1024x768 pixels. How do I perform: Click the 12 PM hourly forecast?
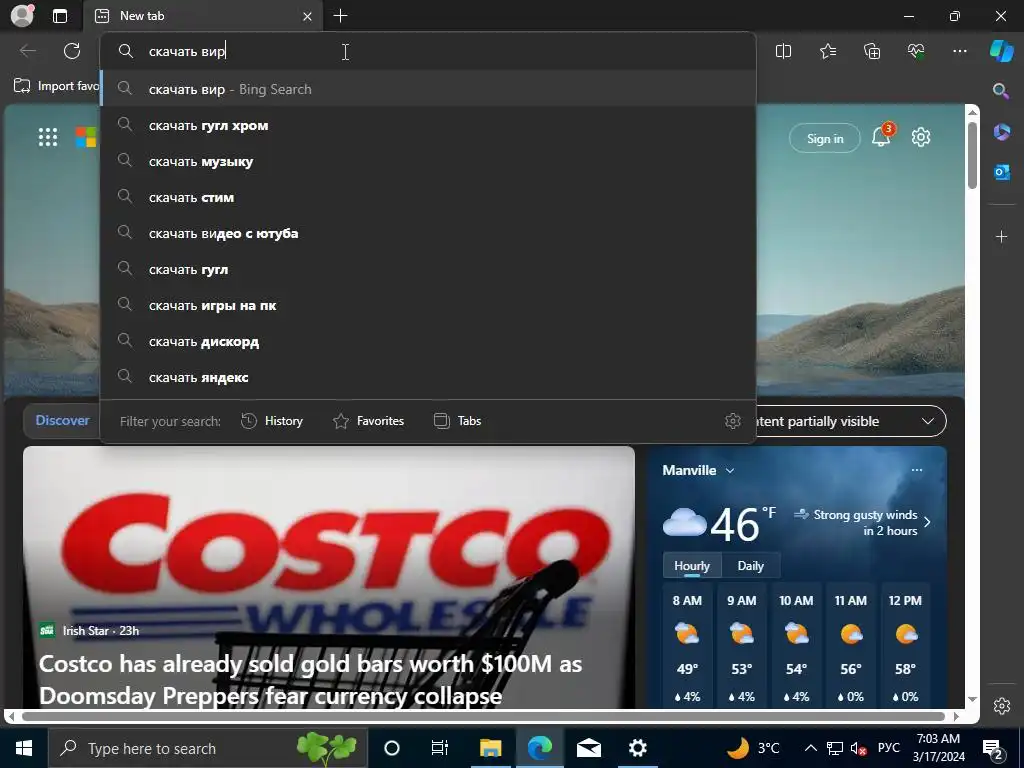[x=905, y=647]
